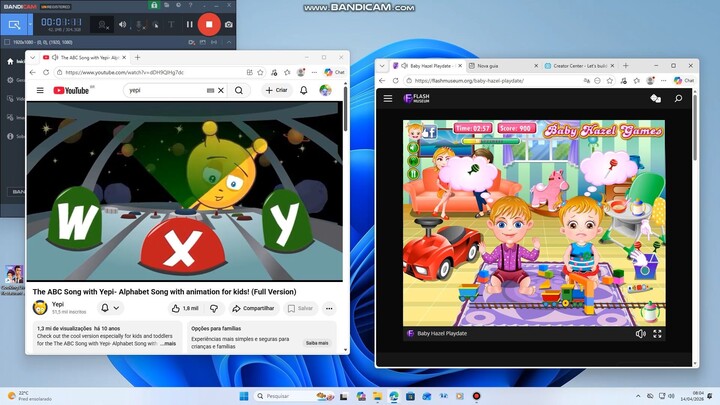Toggle Bandicam microphone recording
The image size is (720, 405).
point(139,25)
